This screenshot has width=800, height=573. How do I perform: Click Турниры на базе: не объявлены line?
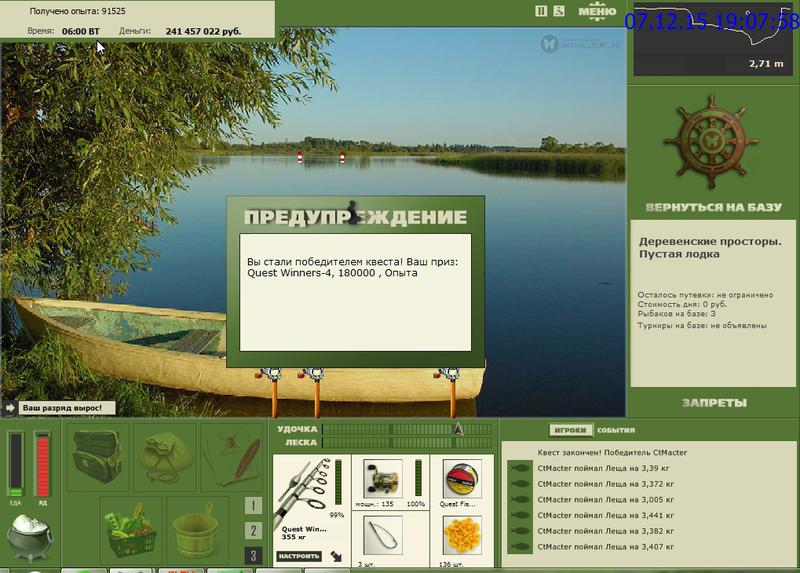pos(702,326)
